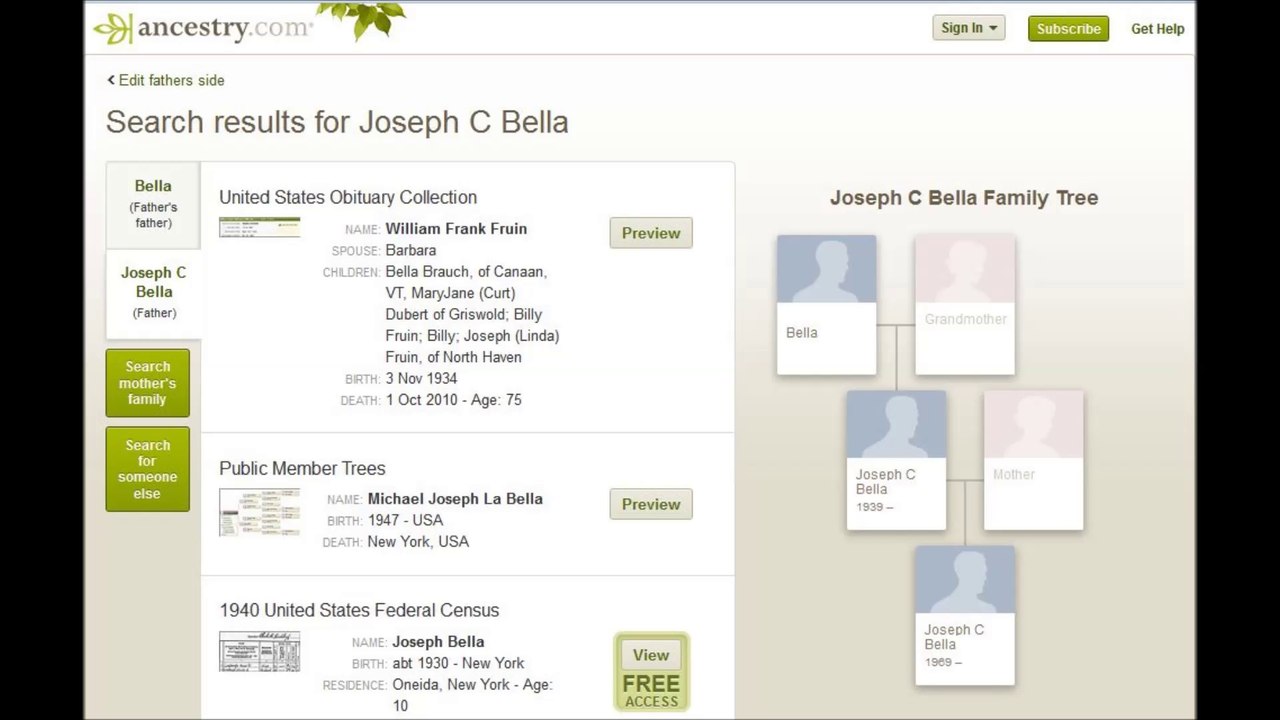Viewport: 1280px width, 720px height.
Task: Open the Get Help link
Action: [1157, 28]
